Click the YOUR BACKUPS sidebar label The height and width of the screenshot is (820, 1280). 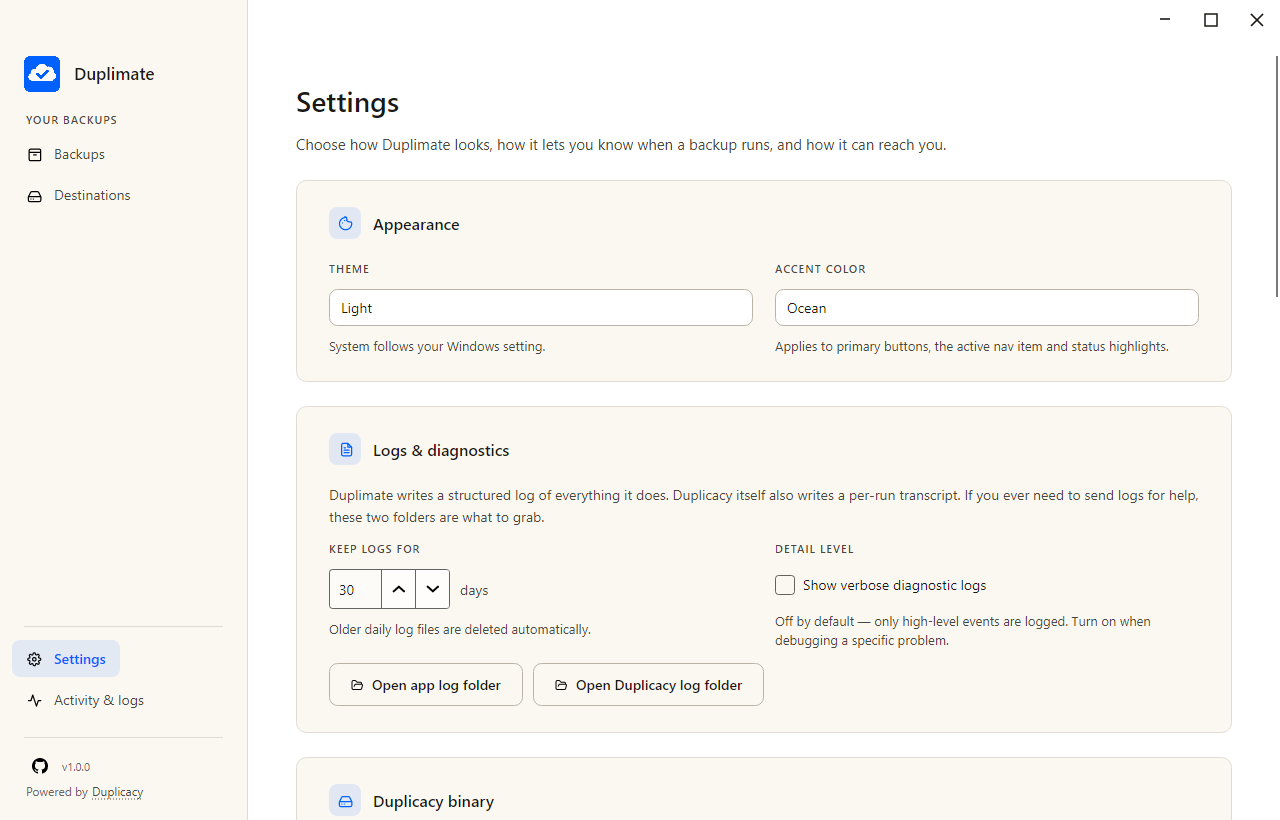72,120
